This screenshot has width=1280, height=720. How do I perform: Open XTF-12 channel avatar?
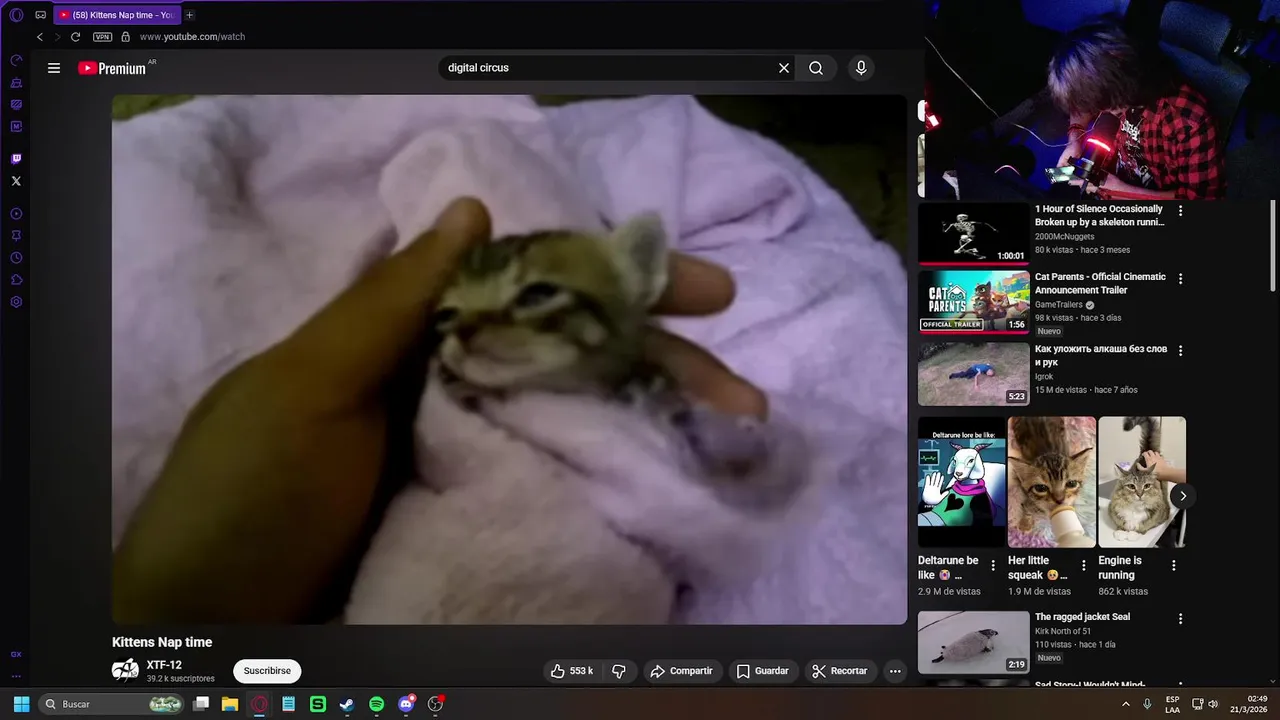click(x=125, y=670)
